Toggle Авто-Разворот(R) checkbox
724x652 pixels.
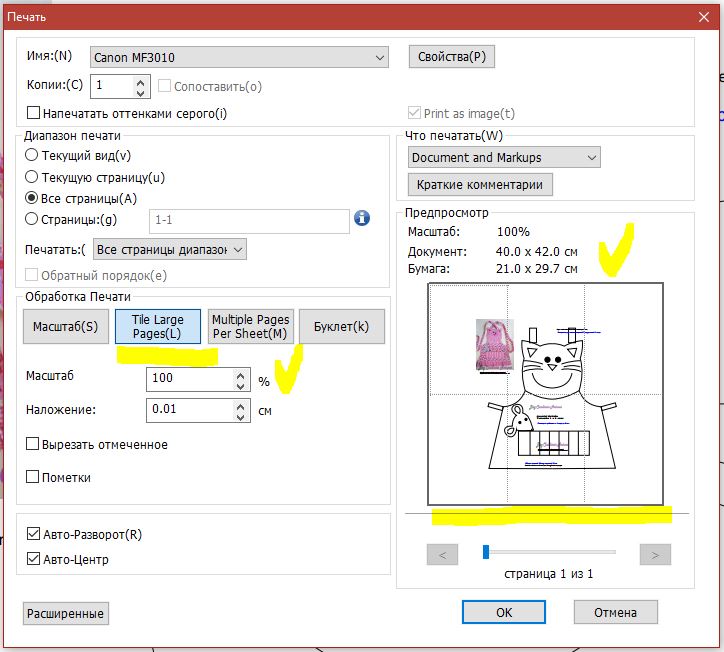(33, 534)
